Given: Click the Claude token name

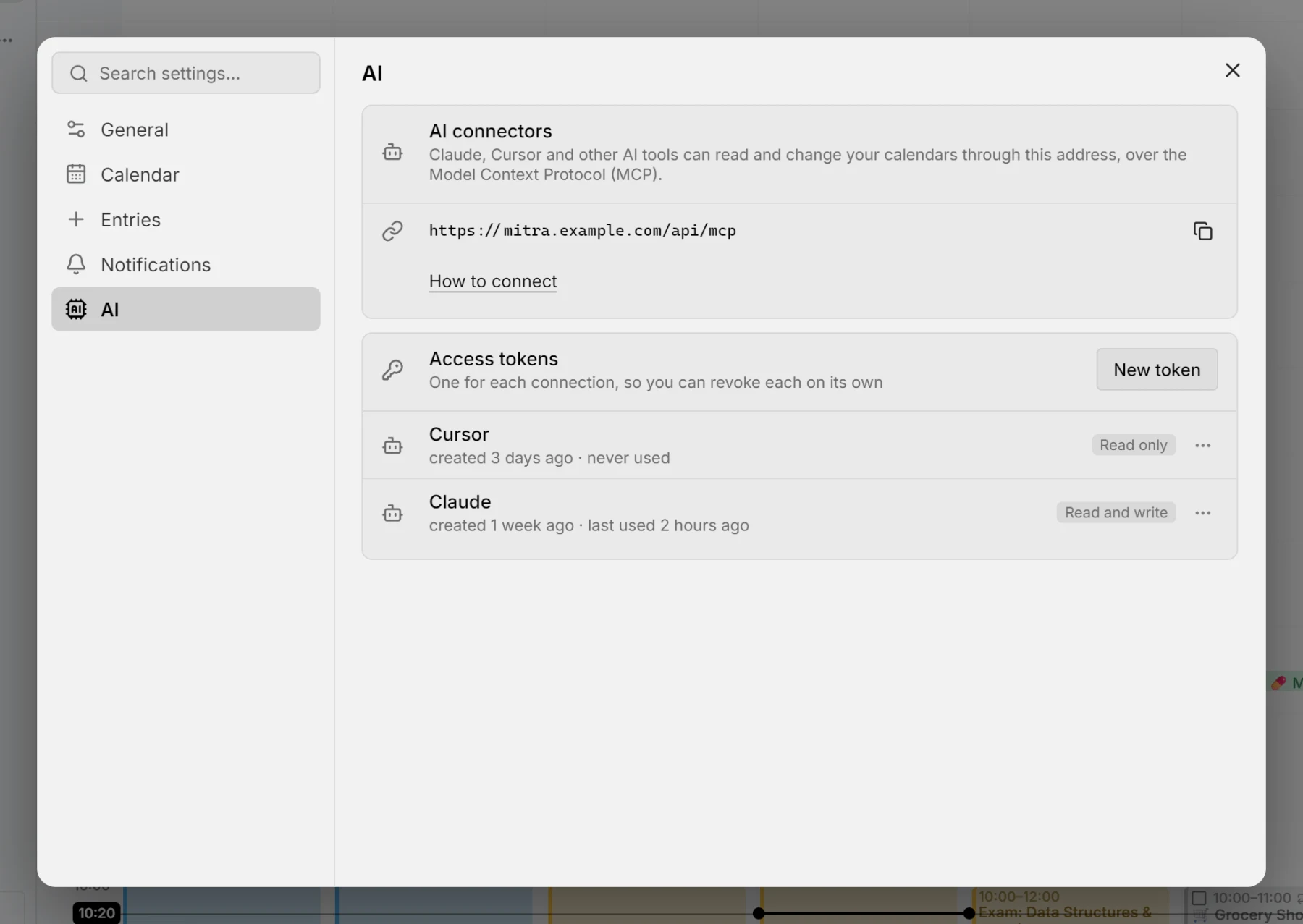Looking at the screenshot, I should pyautogui.click(x=460, y=501).
